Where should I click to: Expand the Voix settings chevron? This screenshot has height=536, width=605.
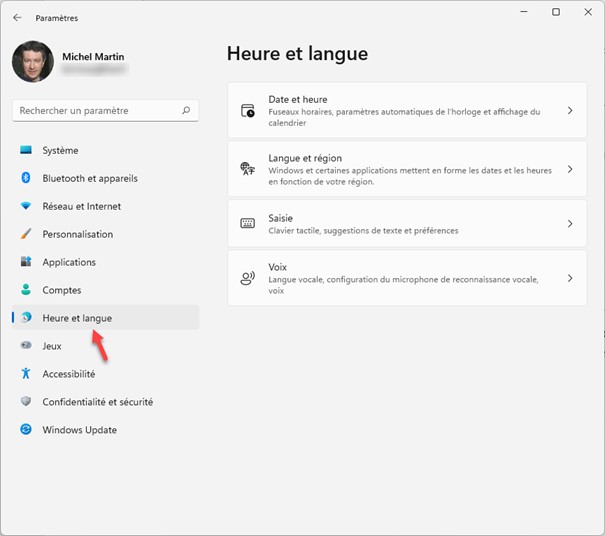(x=570, y=279)
